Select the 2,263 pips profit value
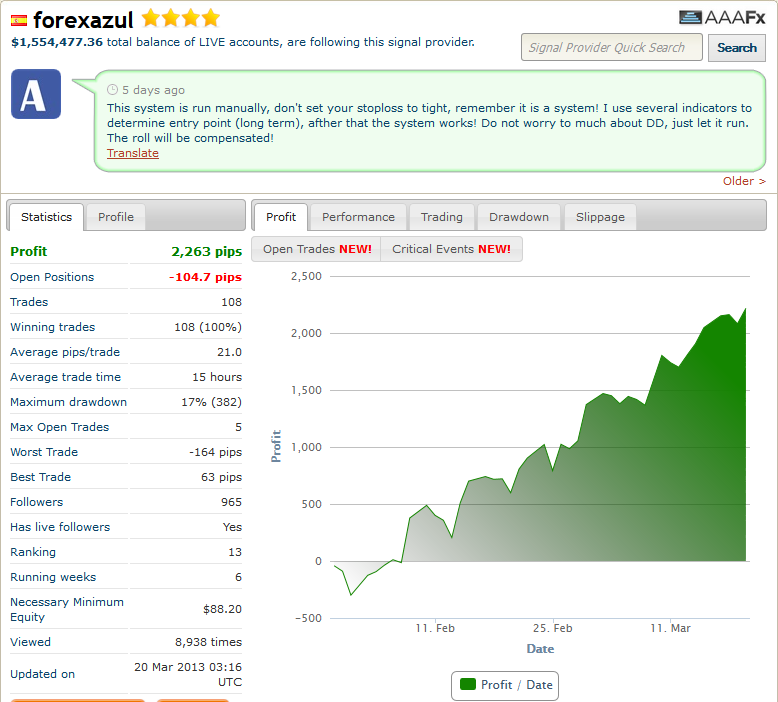 click(x=206, y=252)
